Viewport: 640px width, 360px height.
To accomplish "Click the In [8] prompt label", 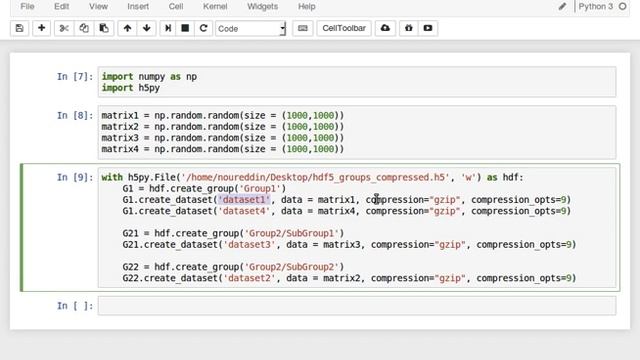I will tap(75, 116).
